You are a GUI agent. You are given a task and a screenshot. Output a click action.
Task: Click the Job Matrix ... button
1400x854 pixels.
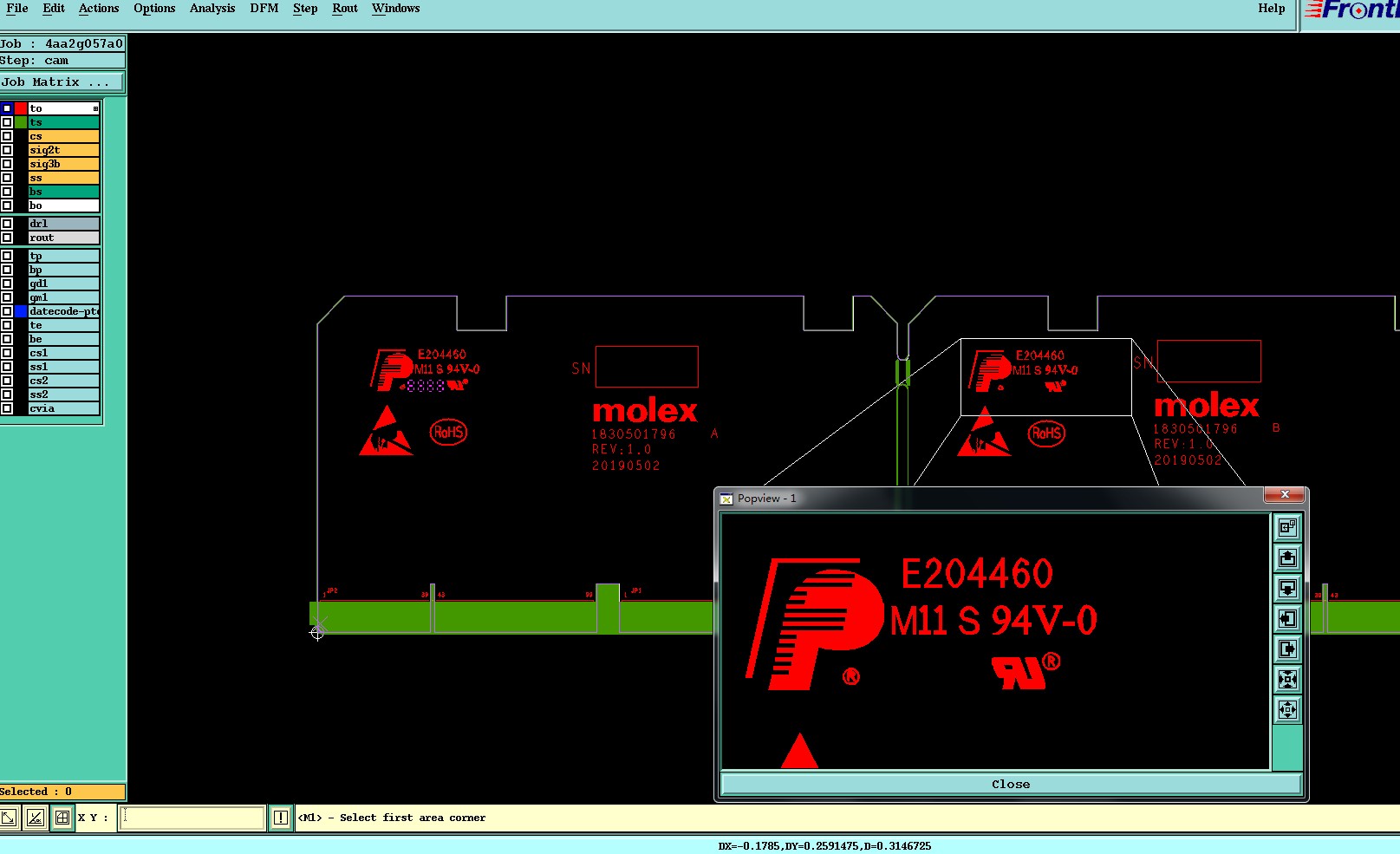(62, 82)
